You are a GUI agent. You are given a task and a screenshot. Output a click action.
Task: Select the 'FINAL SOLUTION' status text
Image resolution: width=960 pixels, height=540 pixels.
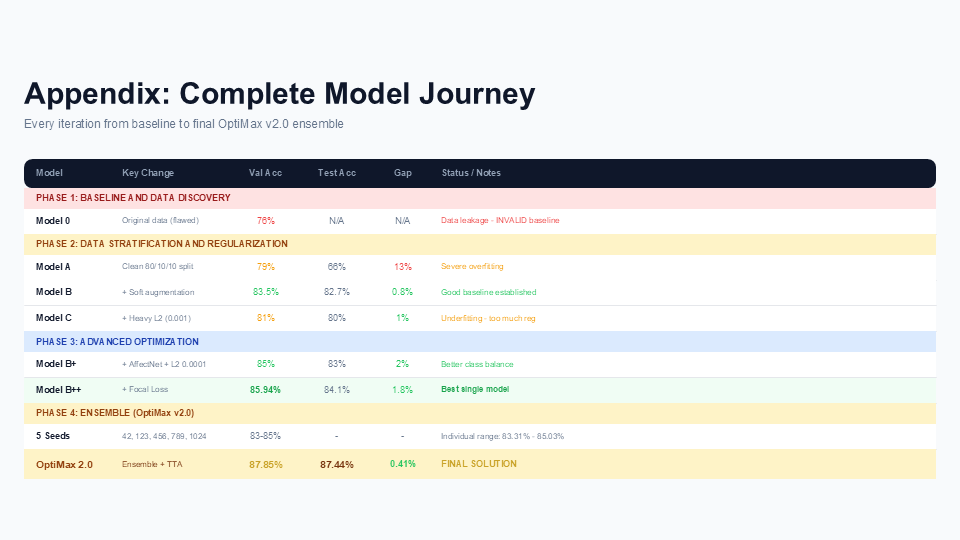click(x=479, y=464)
